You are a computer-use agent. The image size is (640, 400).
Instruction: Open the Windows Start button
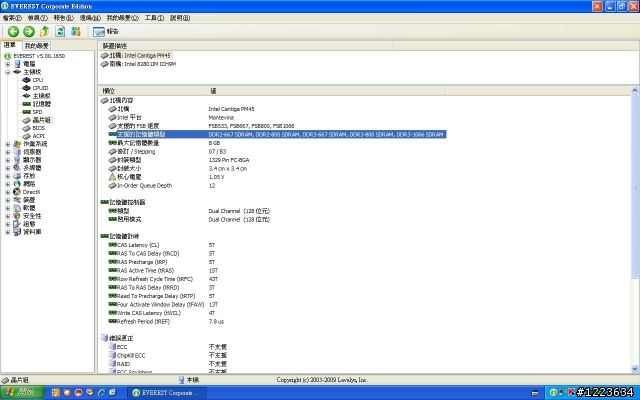pyautogui.click(x=22, y=393)
